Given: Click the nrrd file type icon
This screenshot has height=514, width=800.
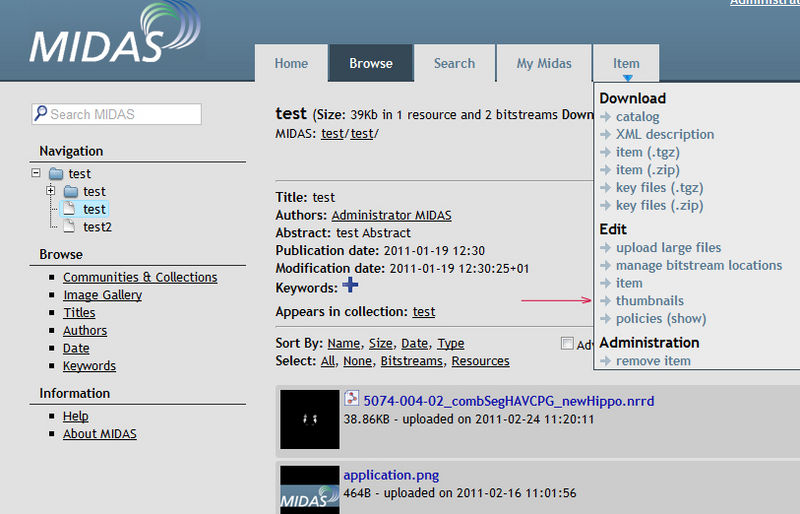Looking at the screenshot, I should pyautogui.click(x=351, y=400).
